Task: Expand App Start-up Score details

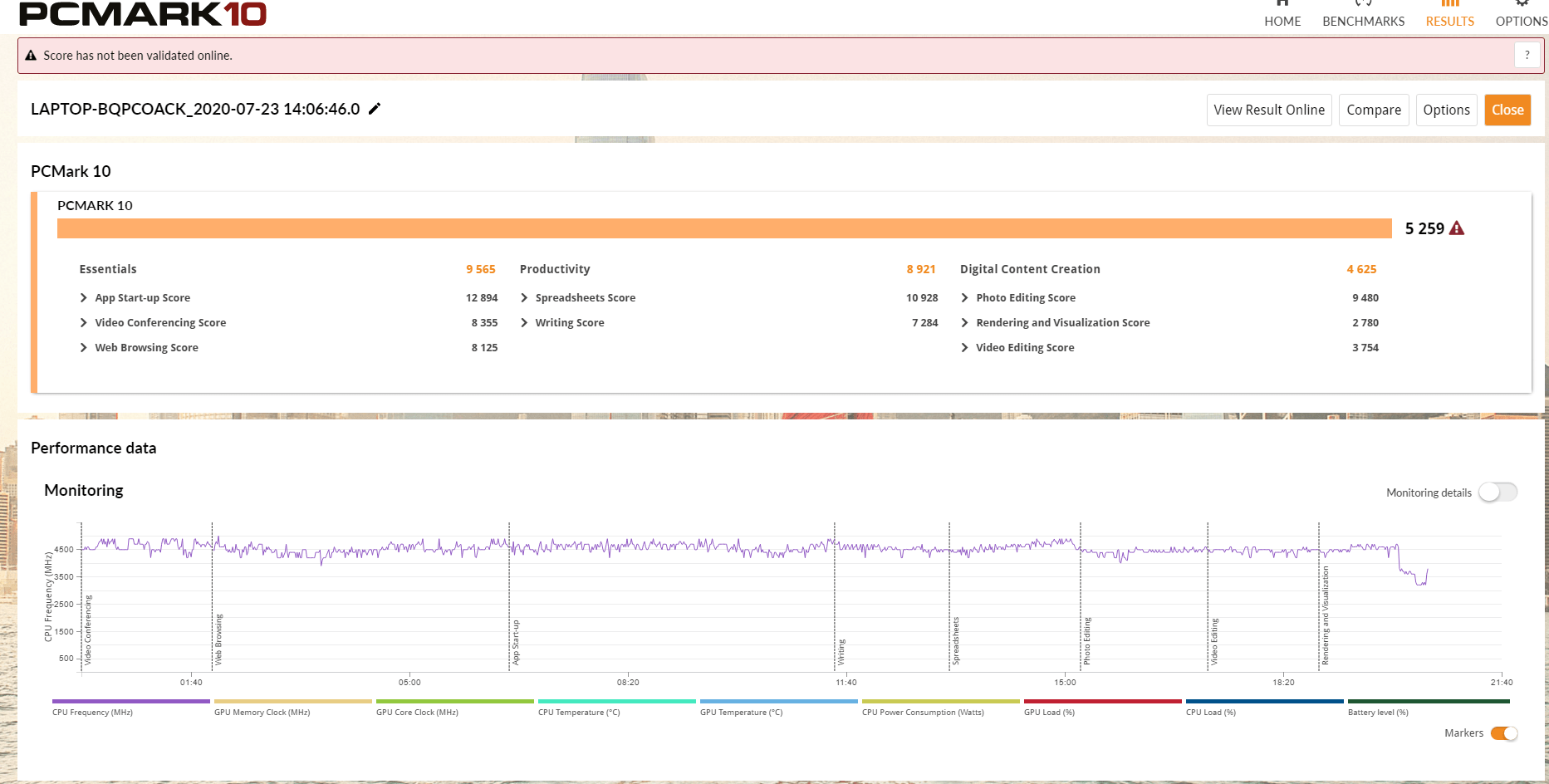Action: coord(84,298)
